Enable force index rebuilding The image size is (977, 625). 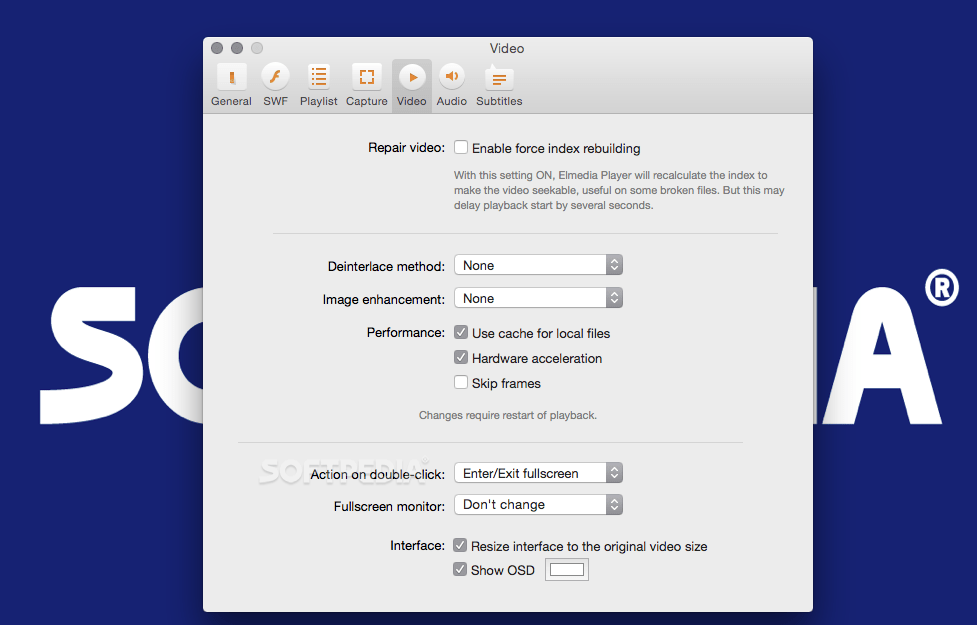pos(460,147)
